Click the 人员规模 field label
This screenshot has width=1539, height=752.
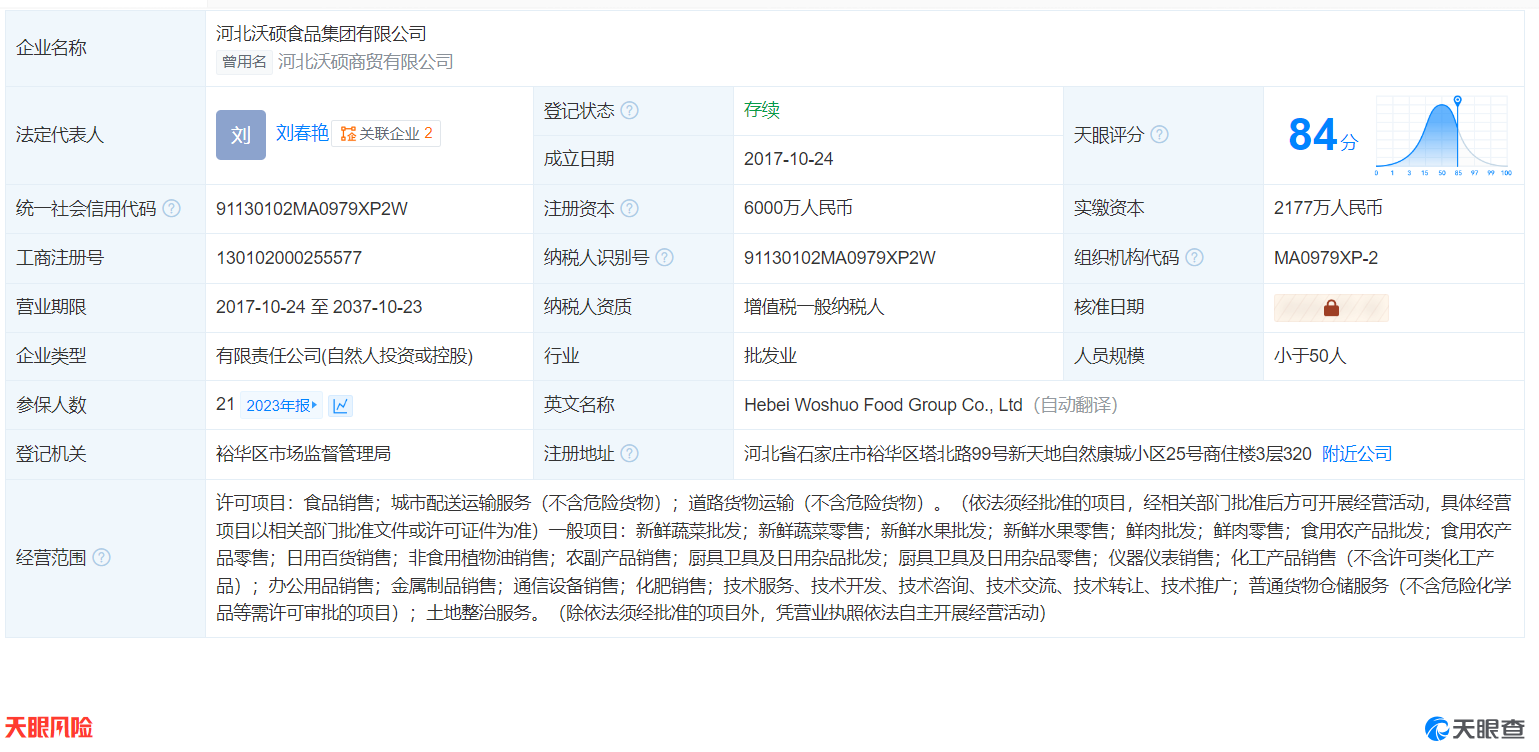[1109, 356]
